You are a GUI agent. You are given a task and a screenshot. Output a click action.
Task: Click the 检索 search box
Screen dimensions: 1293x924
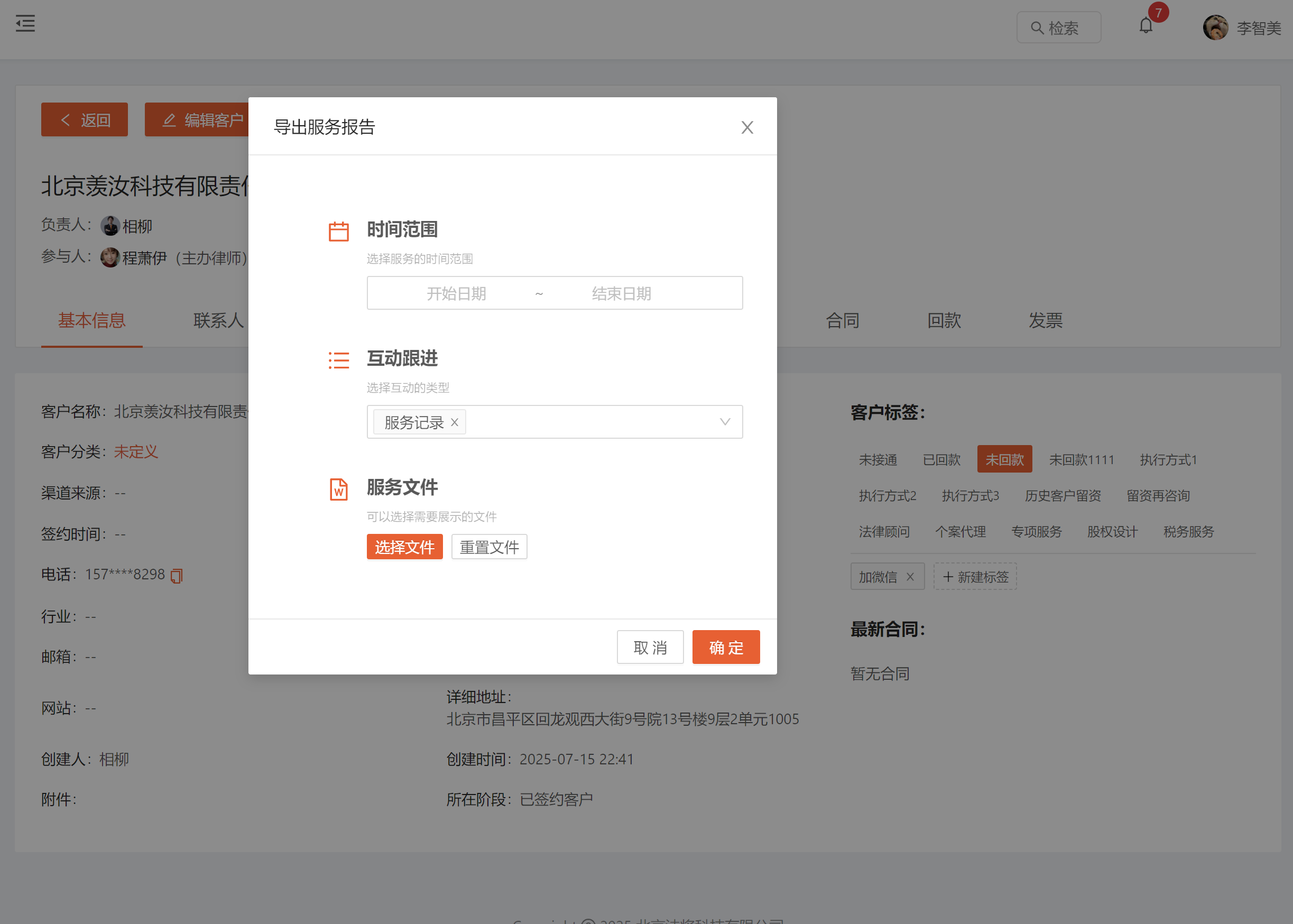(x=1059, y=27)
